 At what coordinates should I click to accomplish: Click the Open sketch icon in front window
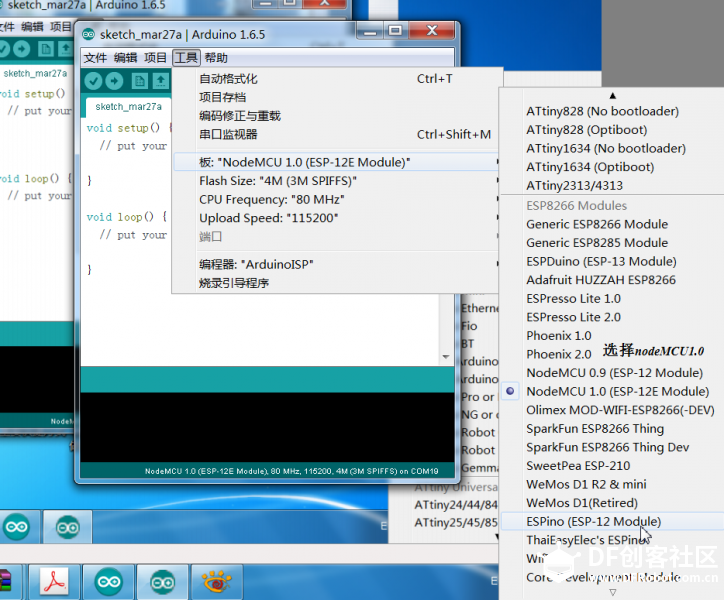(x=160, y=81)
